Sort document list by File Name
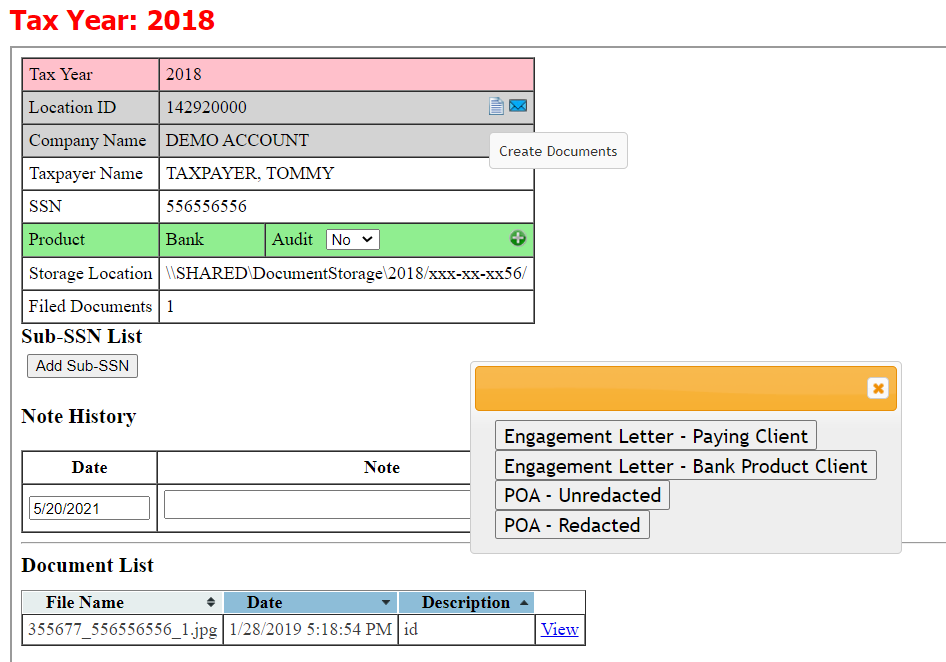Viewport: 946px width, 662px height. click(122, 602)
